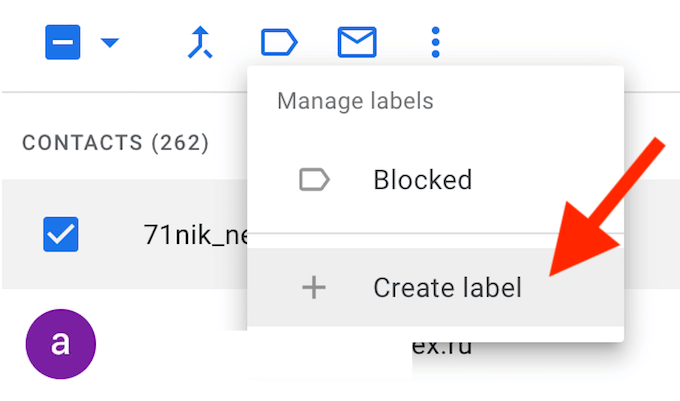Click the plus icon beside Create label
Screen dimensions: 680x401
[x=314, y=288]
